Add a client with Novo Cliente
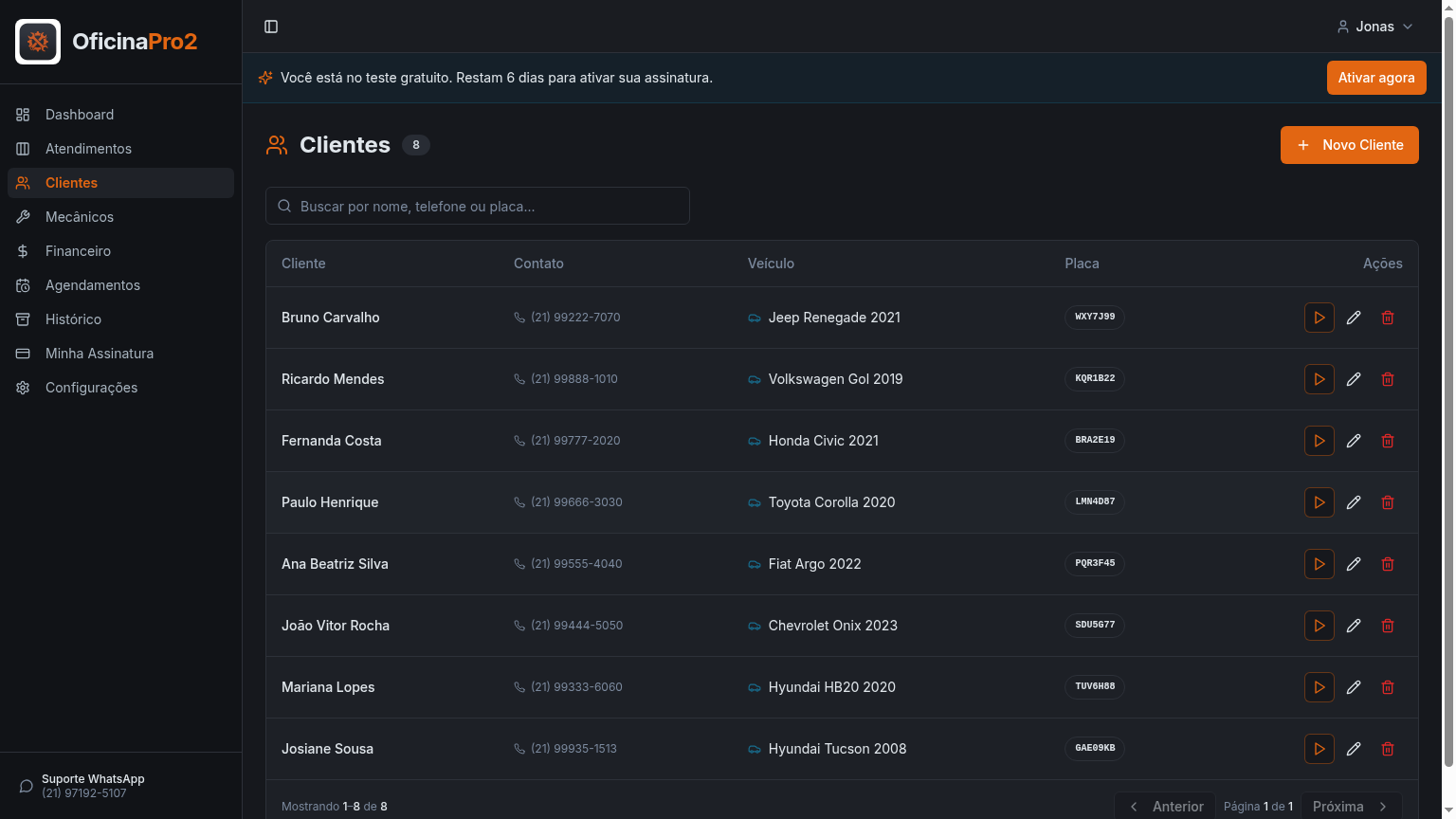This screenshot has width=1456, height=819. click(x=1350, y=145)
